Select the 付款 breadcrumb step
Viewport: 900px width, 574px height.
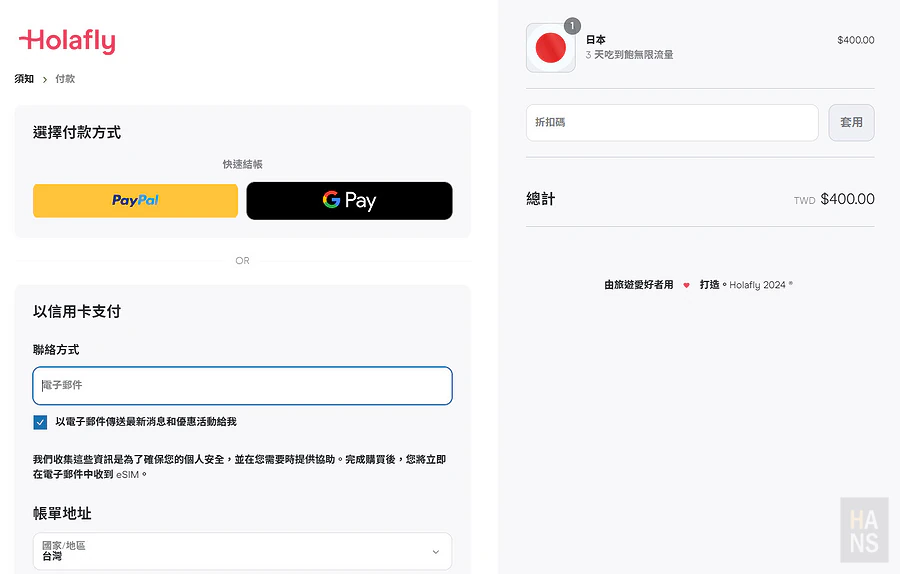pos(65,79)
